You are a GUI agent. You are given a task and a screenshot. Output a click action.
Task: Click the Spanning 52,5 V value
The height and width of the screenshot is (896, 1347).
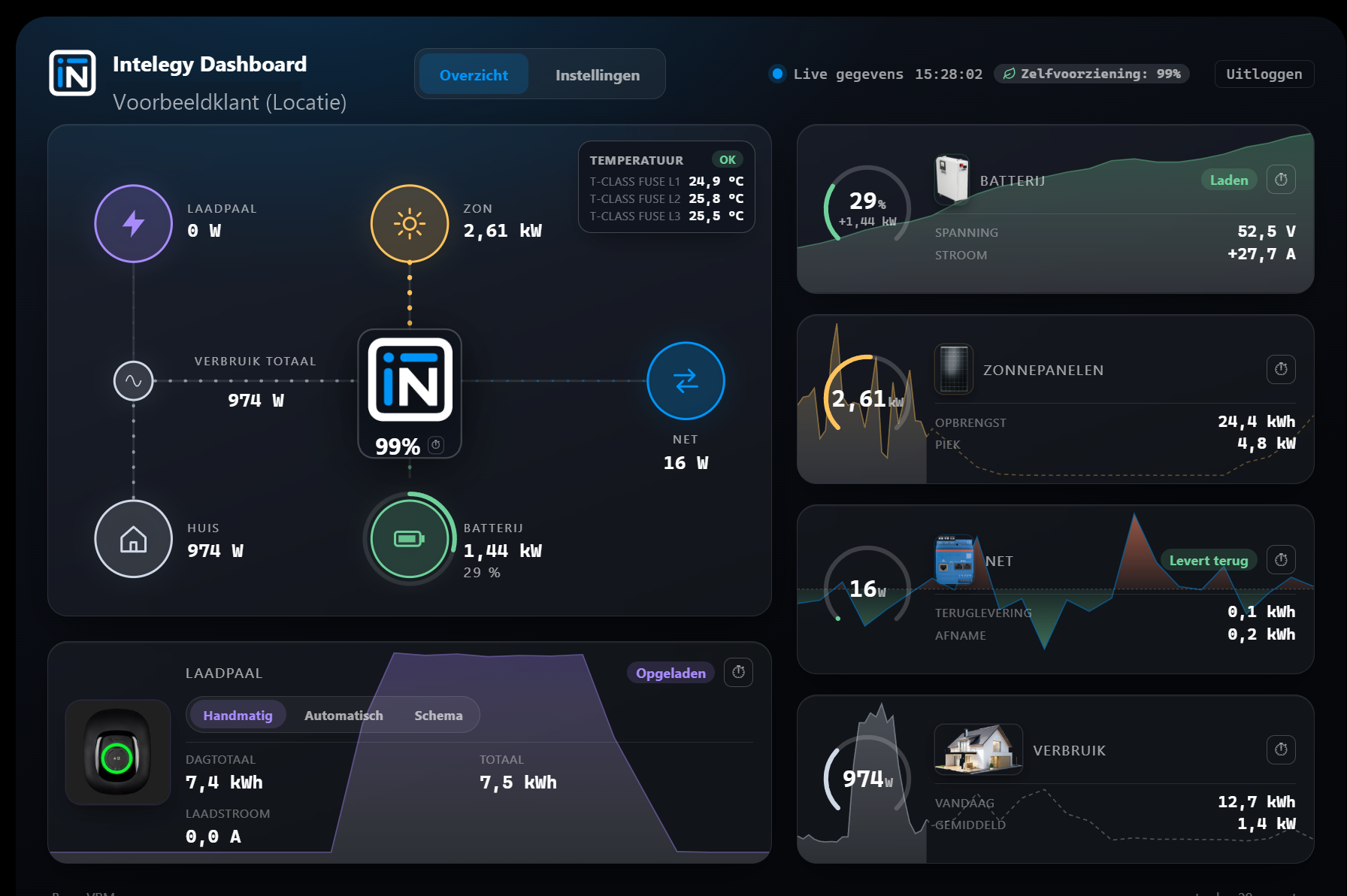tap(1266, 232)
